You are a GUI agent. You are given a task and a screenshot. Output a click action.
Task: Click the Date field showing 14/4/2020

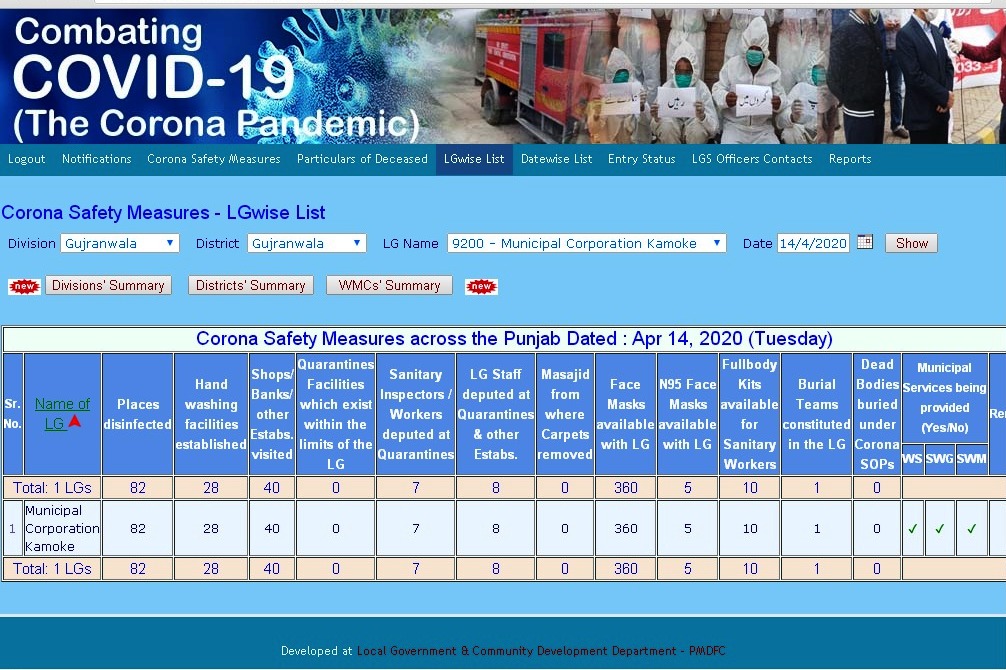[813, 243]
